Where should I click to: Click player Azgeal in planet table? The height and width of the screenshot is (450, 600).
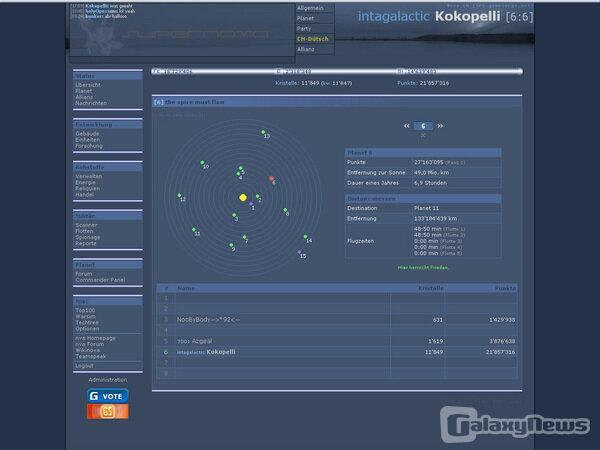pyautogui.click(x=202, y=341)
